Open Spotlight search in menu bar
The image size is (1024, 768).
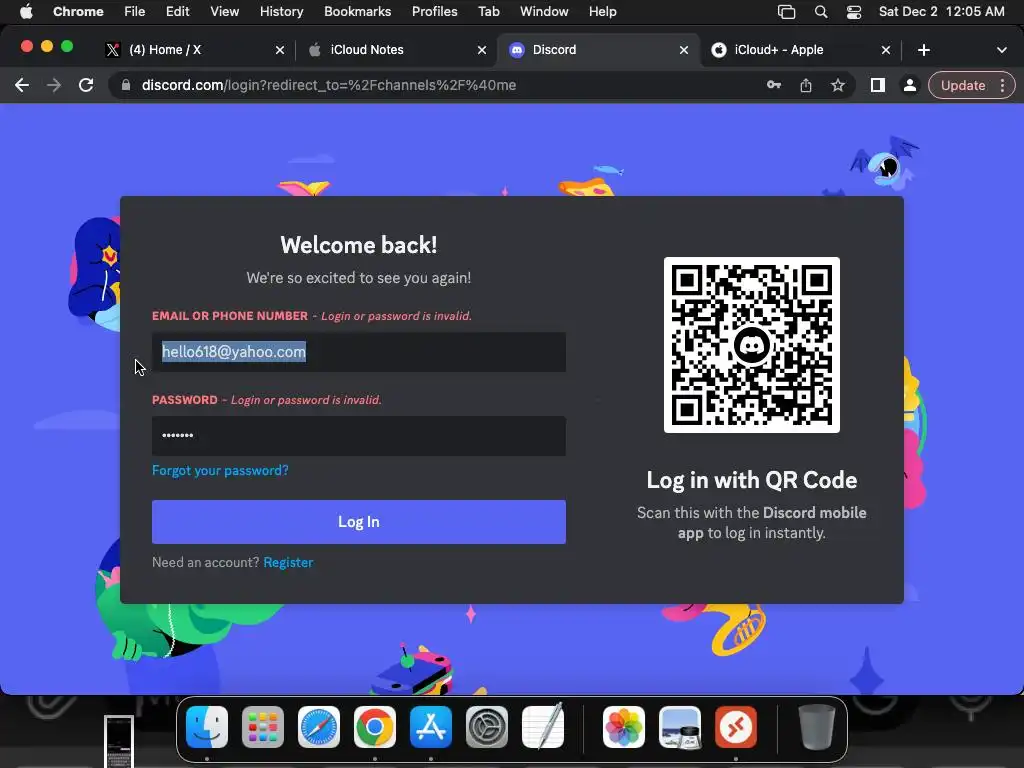821,12
